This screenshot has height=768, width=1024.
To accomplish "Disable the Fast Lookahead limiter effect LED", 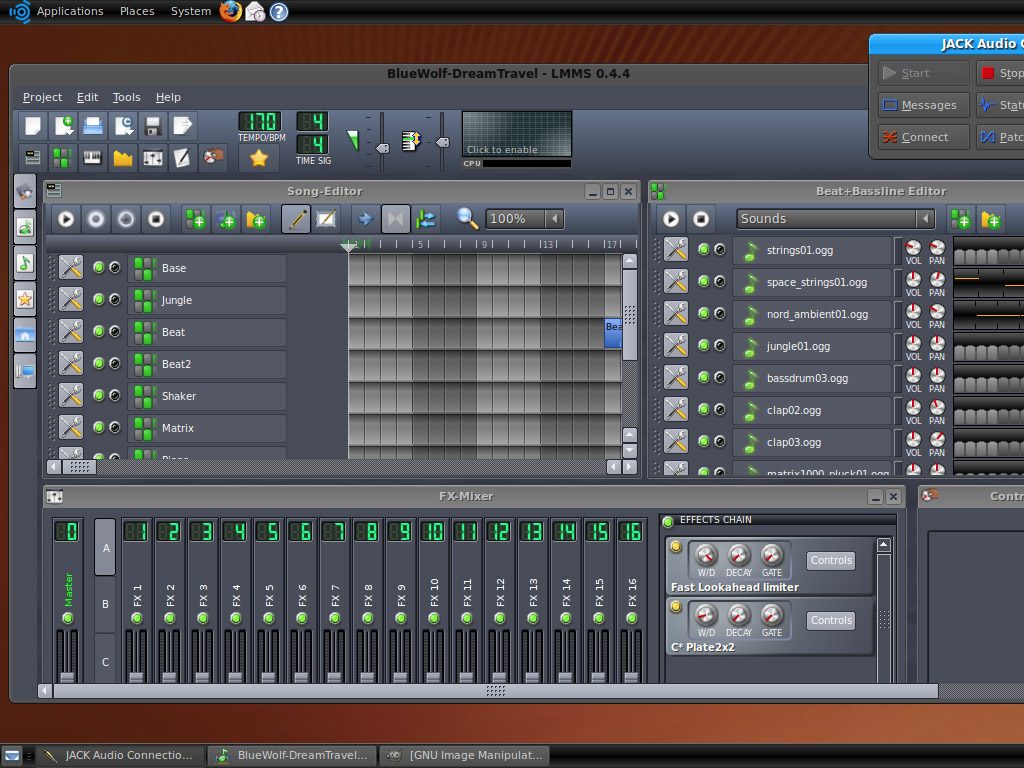I will click(x=675, y=547).
